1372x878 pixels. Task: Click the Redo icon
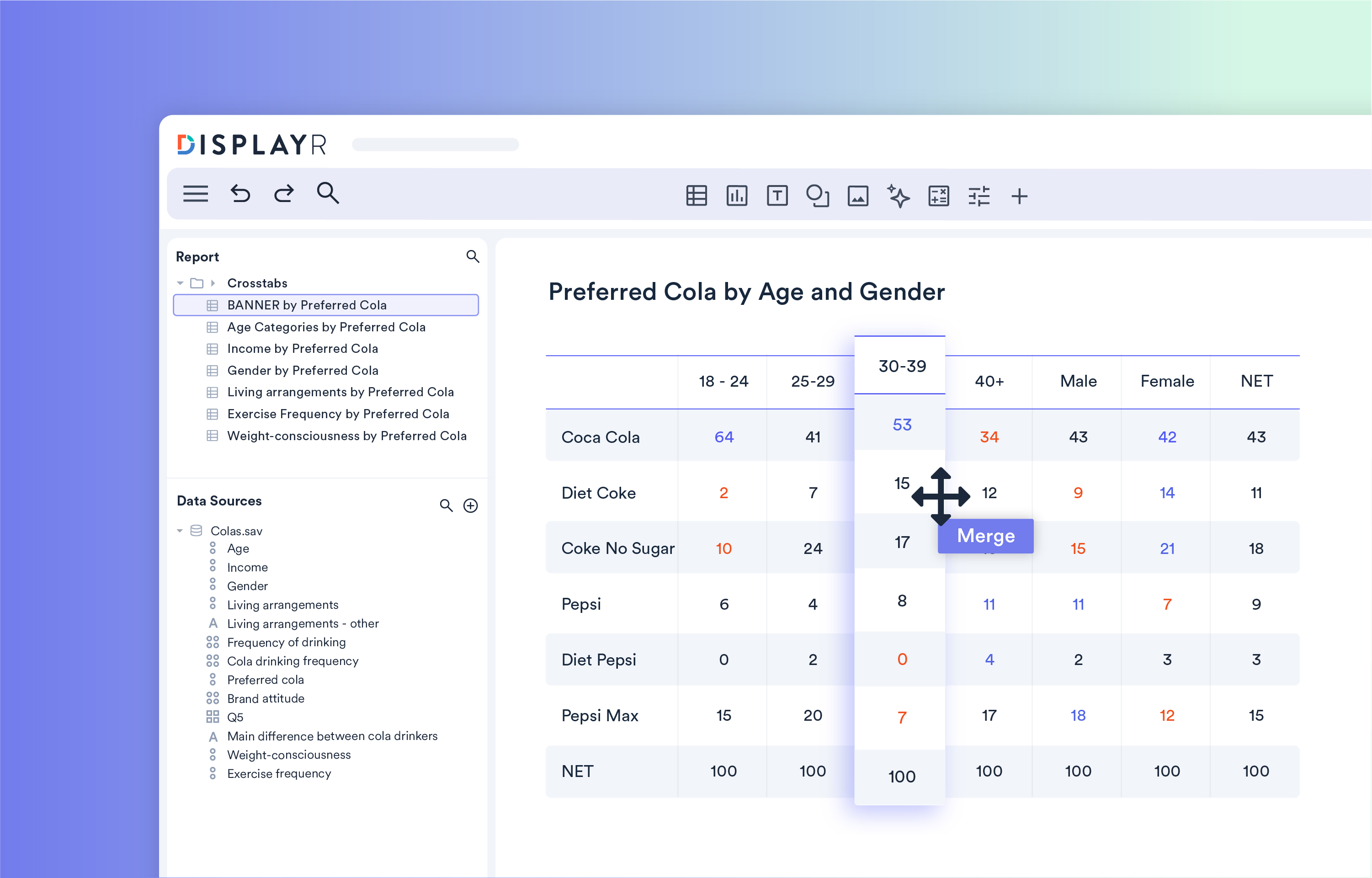[283, 194]
